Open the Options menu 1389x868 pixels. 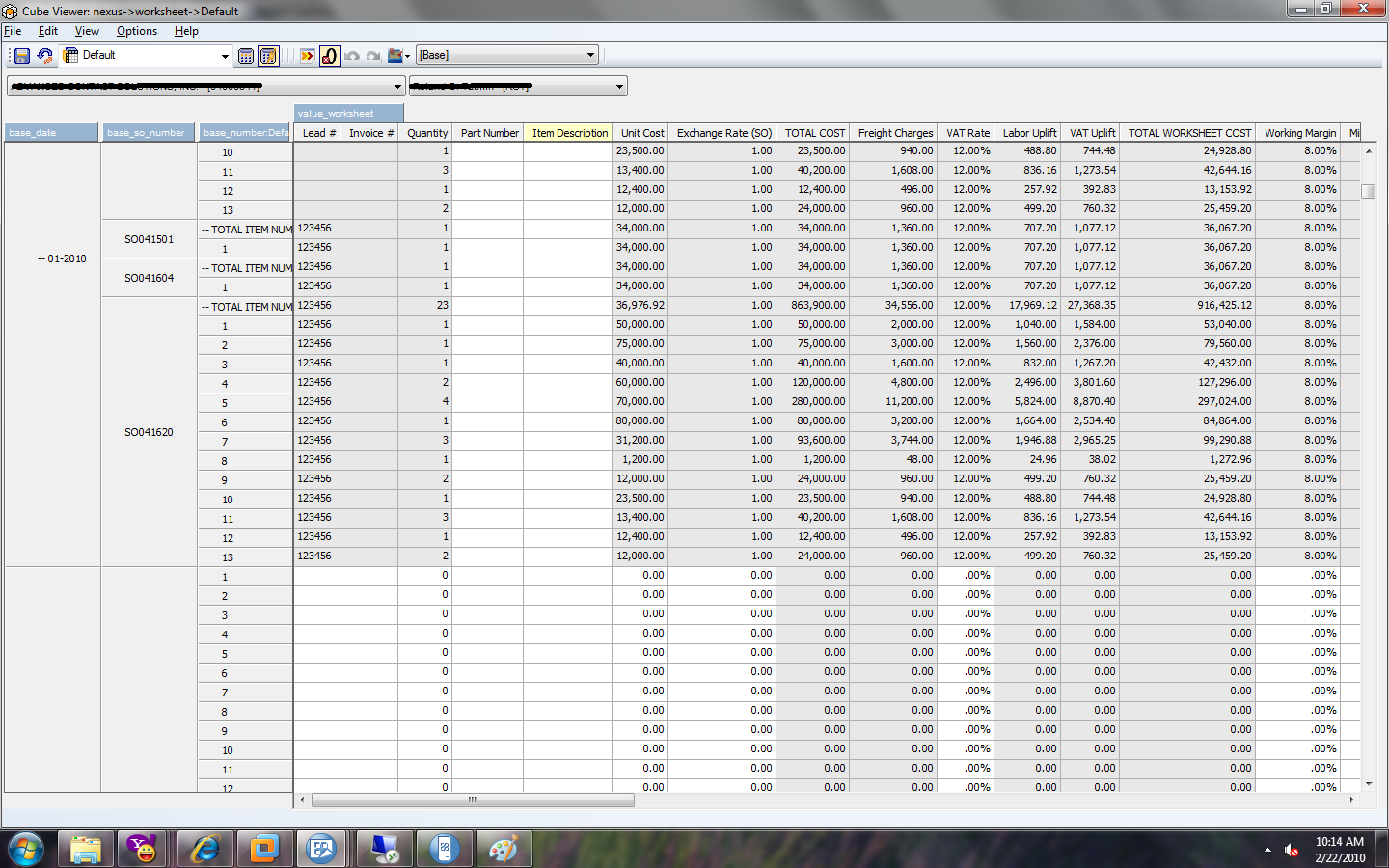coord(137,31)
